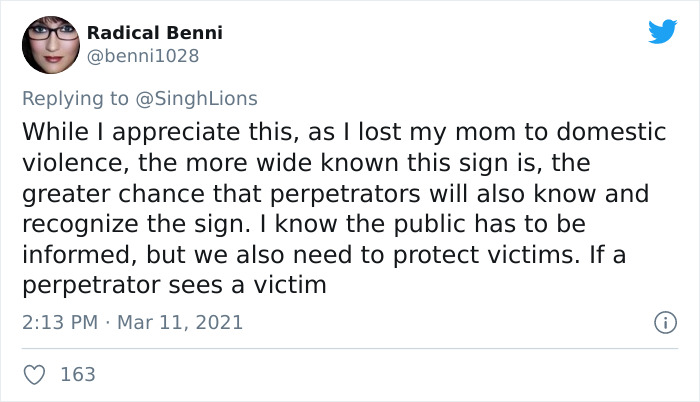Click the final line 'perpetrator sees a victim'
The height and width of the screenshot is (402, 700).
pyautogui.click(x=174, y=286)
